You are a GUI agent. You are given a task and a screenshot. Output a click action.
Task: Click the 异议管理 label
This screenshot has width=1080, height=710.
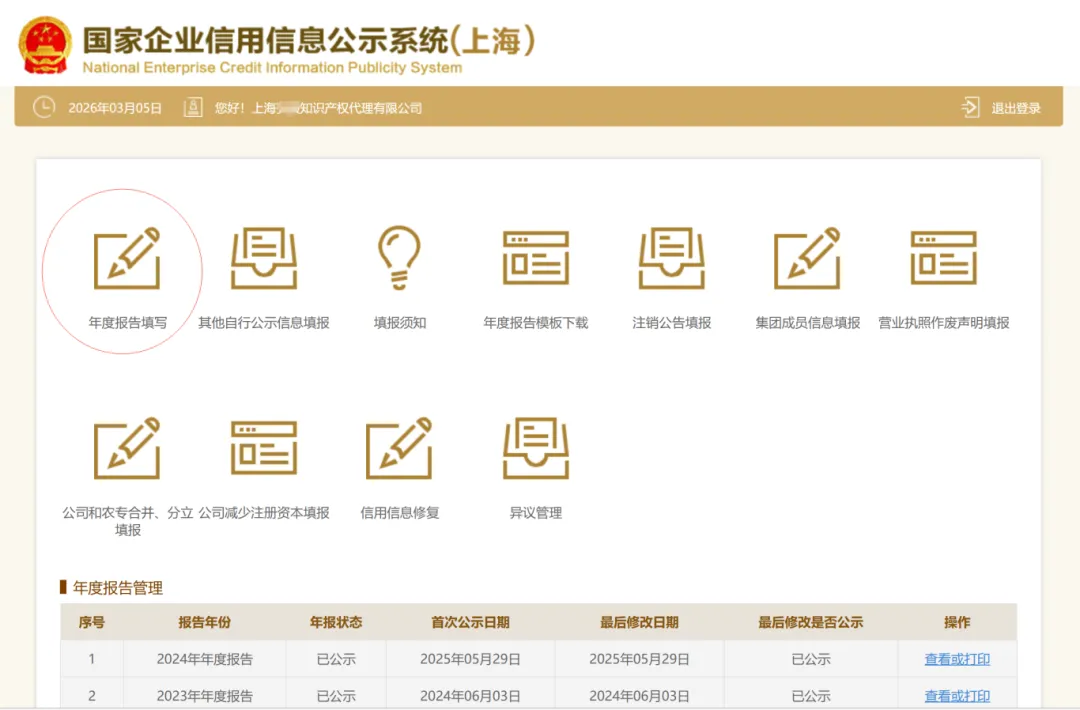point(536,512)
